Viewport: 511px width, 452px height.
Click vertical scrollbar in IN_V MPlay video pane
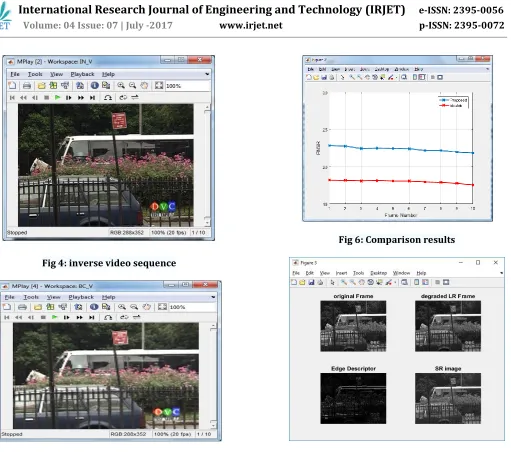[207, 165]
